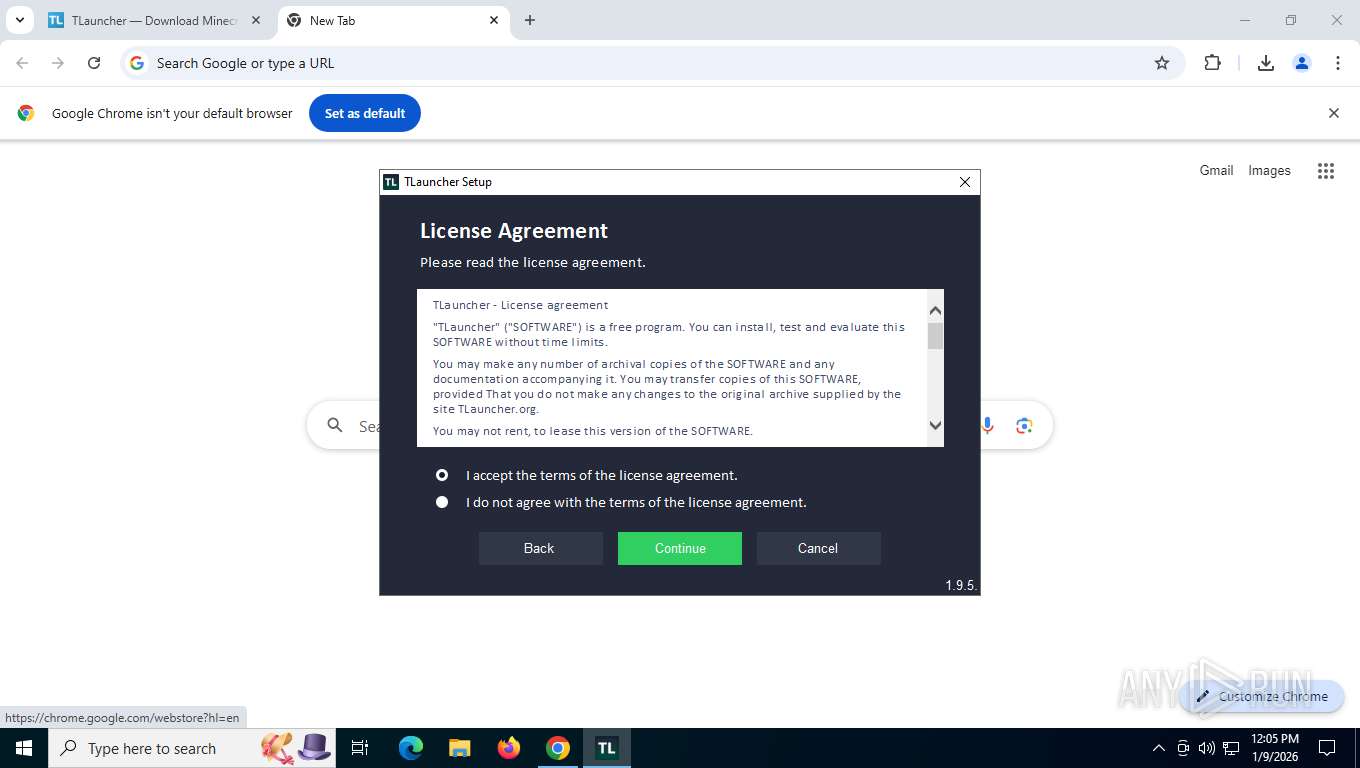Open File Explorer from taskbar
The image size is (1360, 768).
[459, 748]
